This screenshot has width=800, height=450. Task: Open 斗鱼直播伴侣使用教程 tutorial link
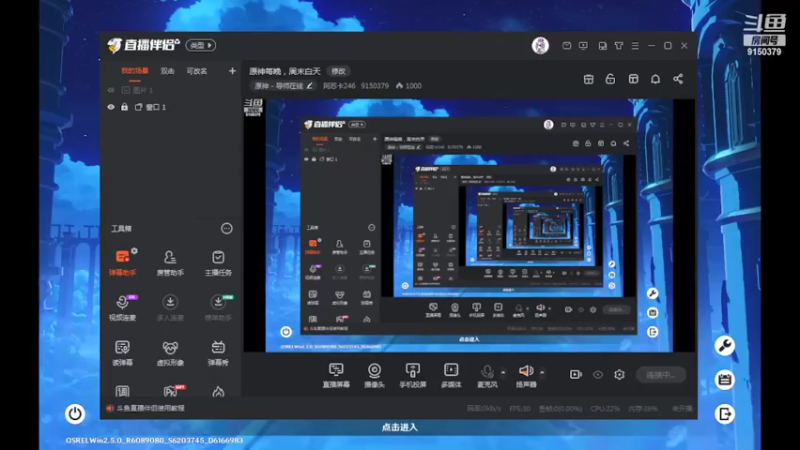(151, 408)
